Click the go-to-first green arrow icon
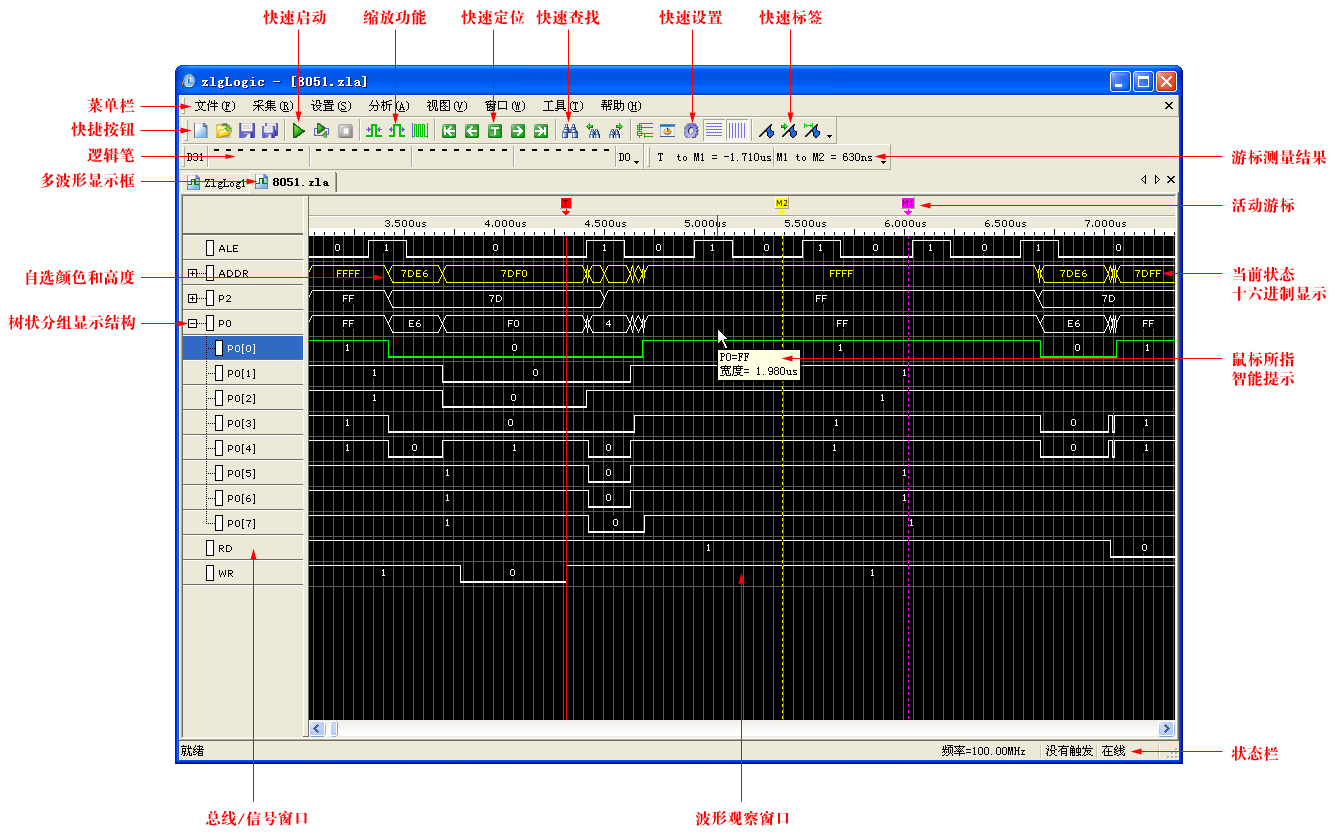The height and width of the screenshot is (836, 1342). point(449,130)
